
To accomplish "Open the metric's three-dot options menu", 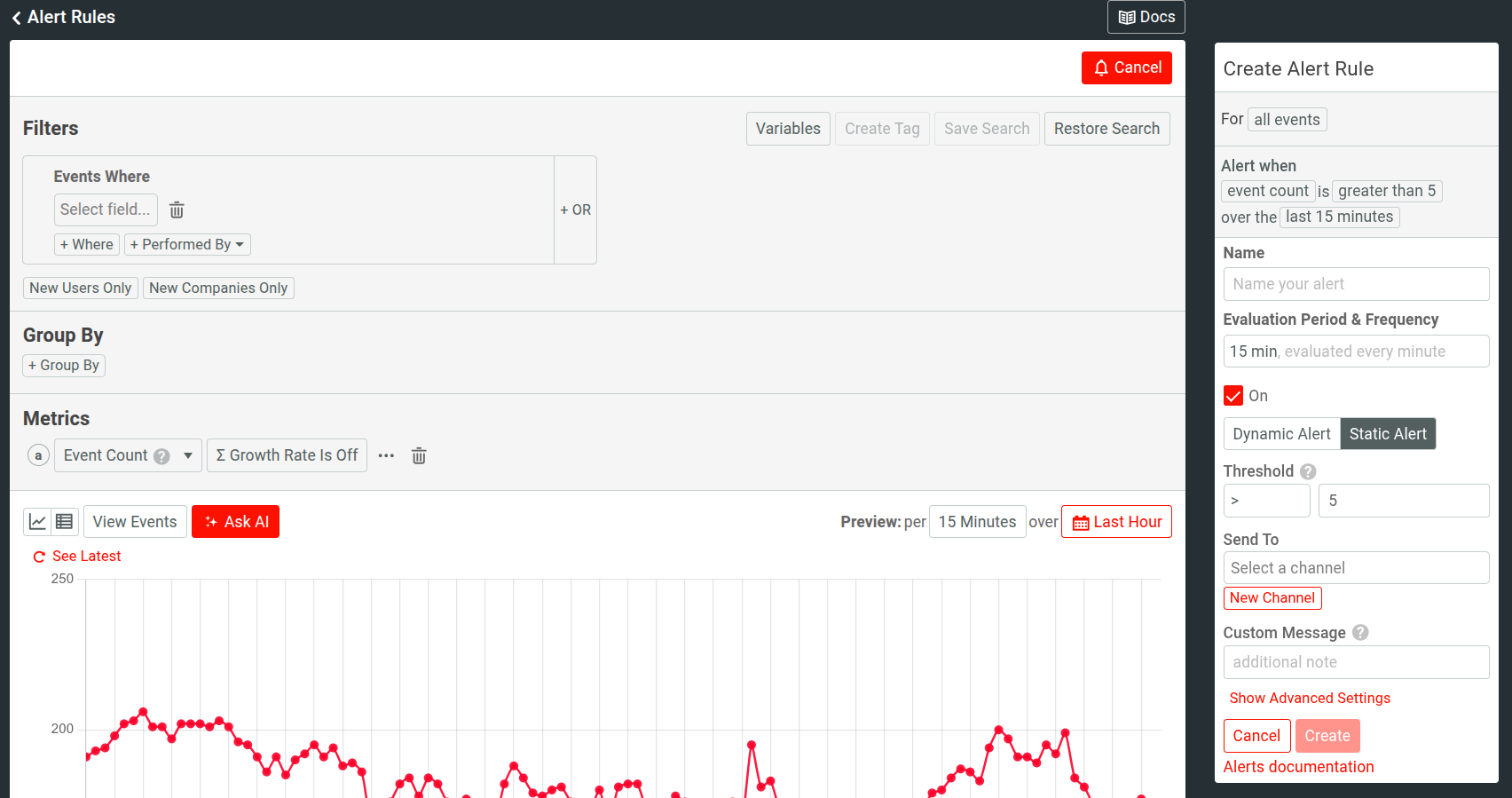I will (x=386, y=456).
